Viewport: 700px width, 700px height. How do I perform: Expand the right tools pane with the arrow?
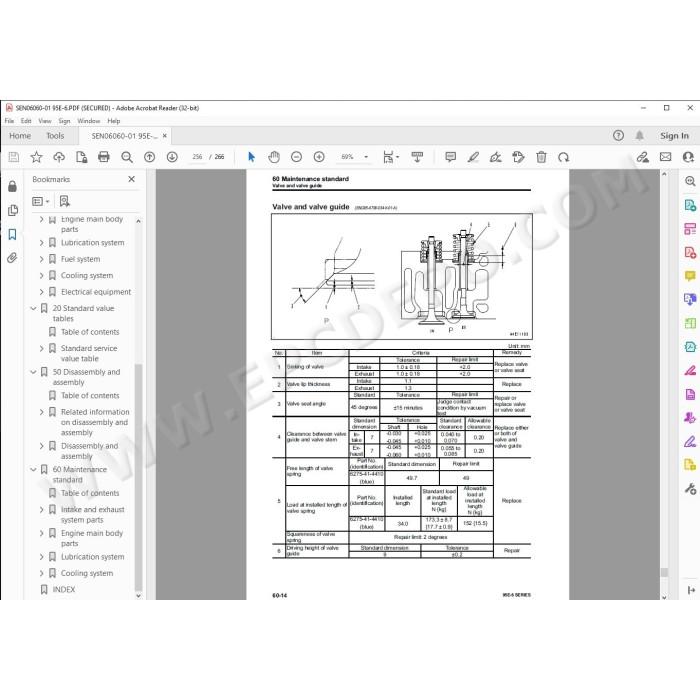click(692, 591)
